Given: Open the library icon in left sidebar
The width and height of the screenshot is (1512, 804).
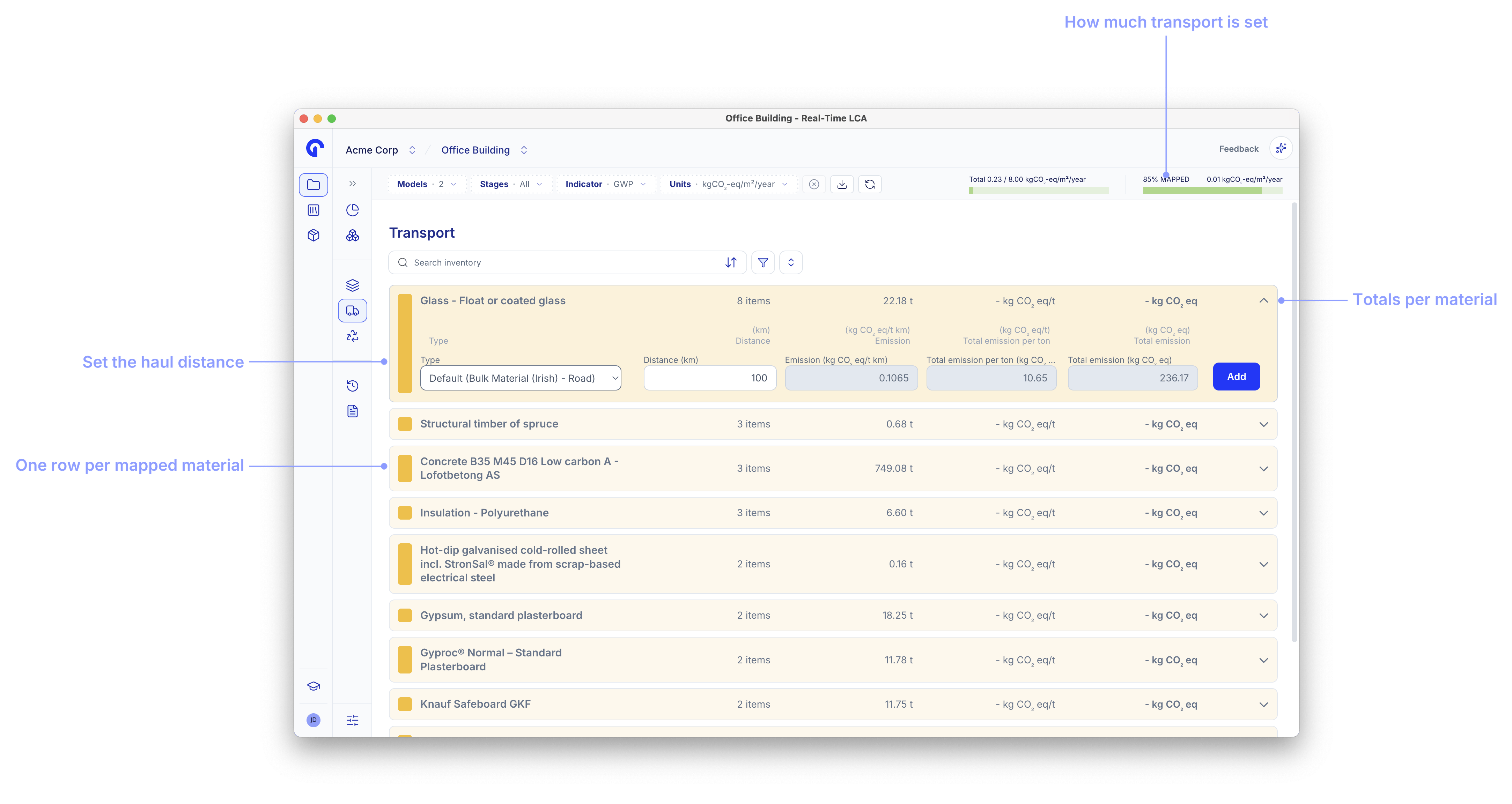Looking at the screenshot, I should coord(314,210).
